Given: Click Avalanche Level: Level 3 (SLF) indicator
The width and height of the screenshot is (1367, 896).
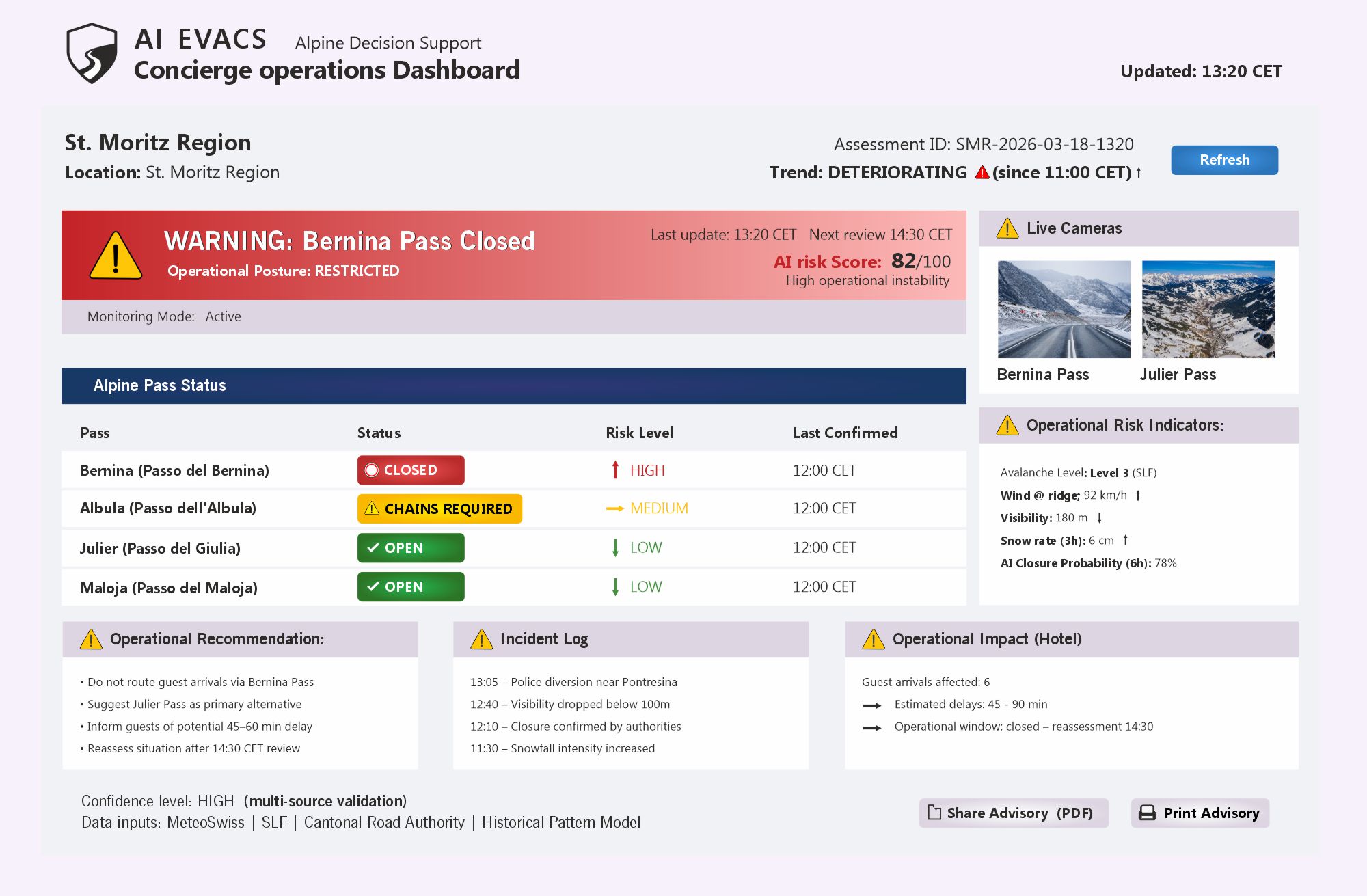Looking at the screenshot, I should (x=1079, y=472).
